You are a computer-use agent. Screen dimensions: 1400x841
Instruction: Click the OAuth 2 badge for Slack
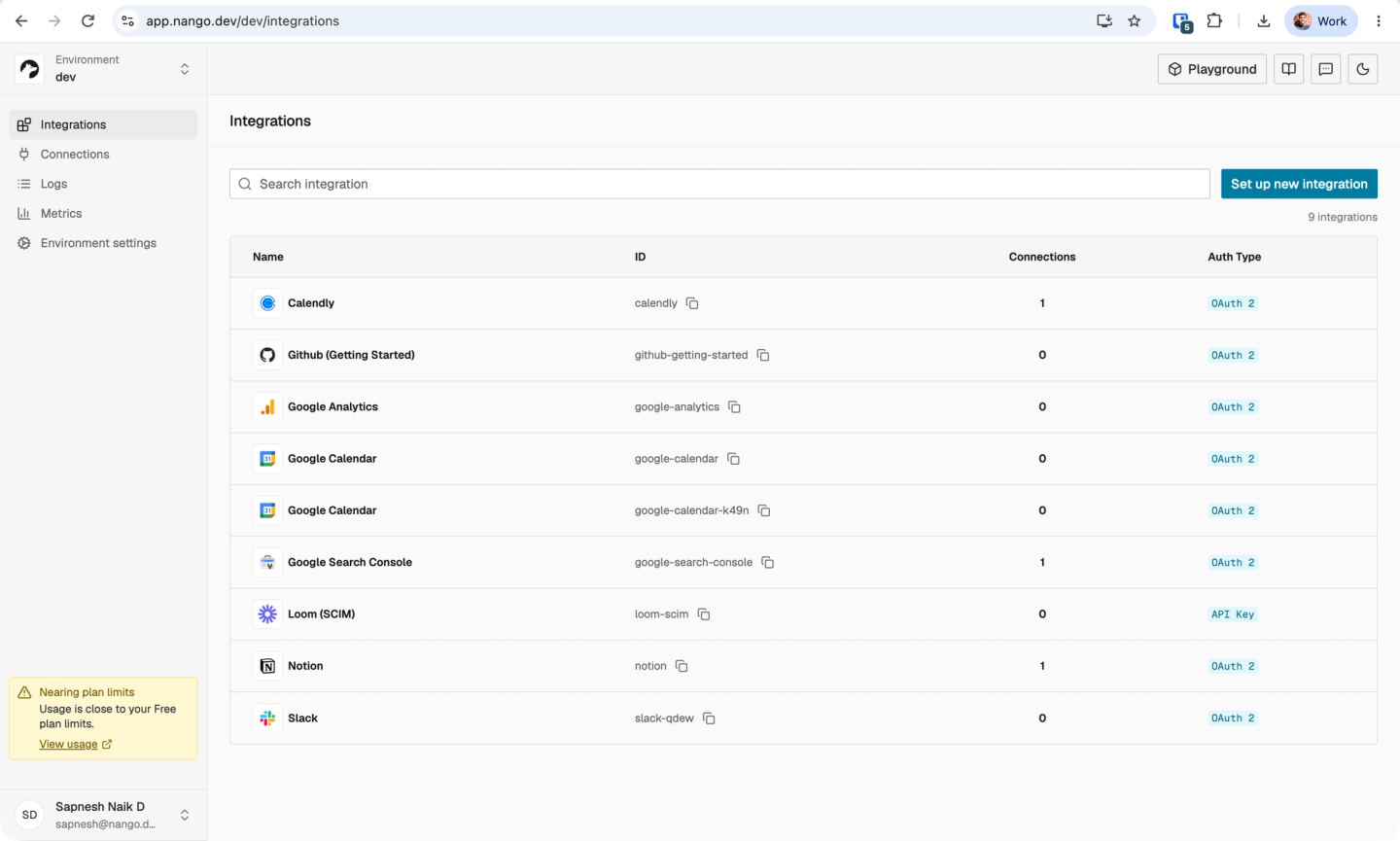pyautogui.click(x=1233, y=718)
